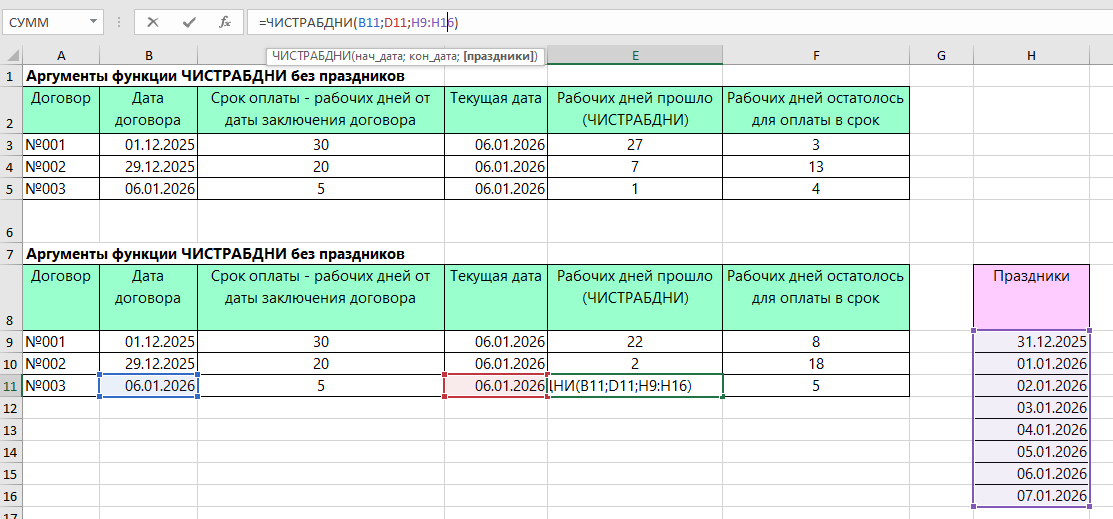Click into the formula bar text
This screenshot has height=519, width=1113.
(x=358, y=23)
